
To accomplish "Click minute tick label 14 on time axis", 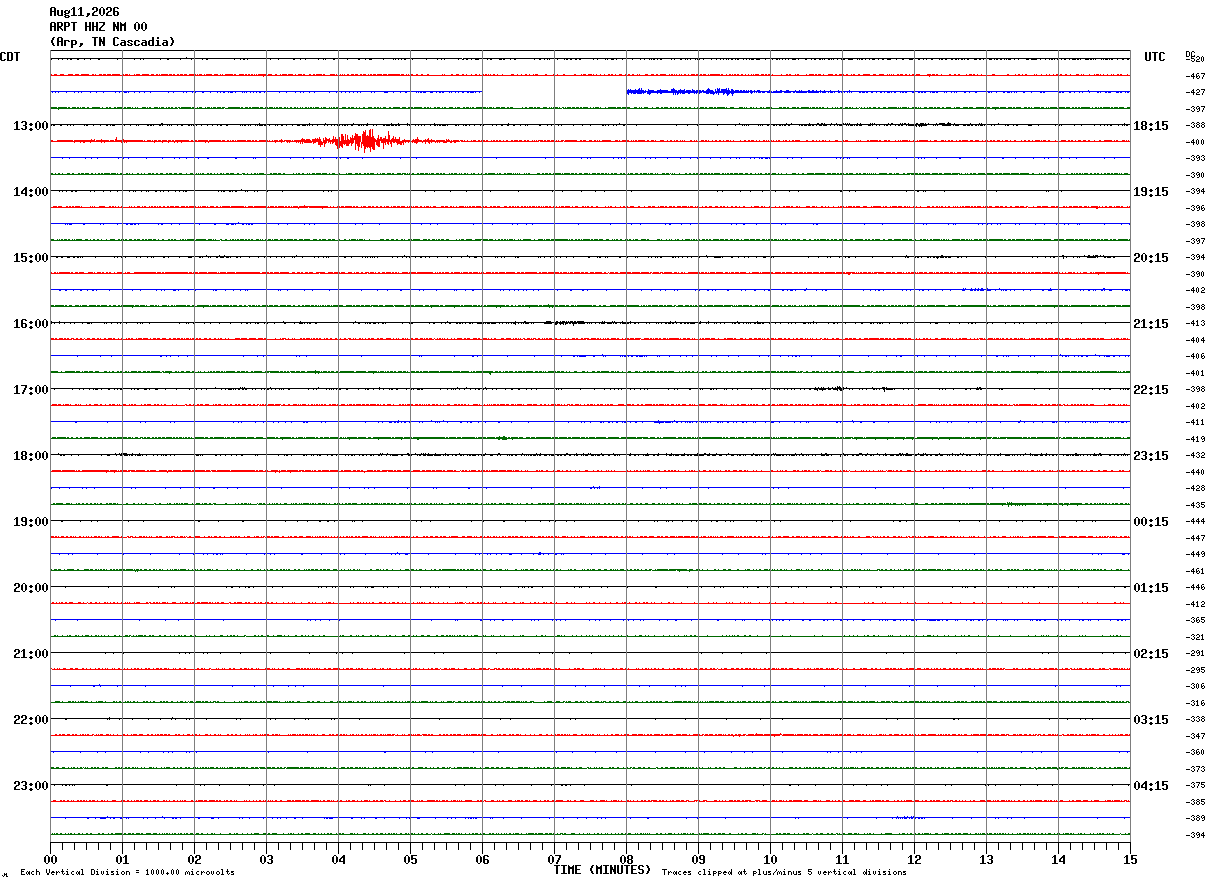I will pyautogui.click(x=1058, y=859).
